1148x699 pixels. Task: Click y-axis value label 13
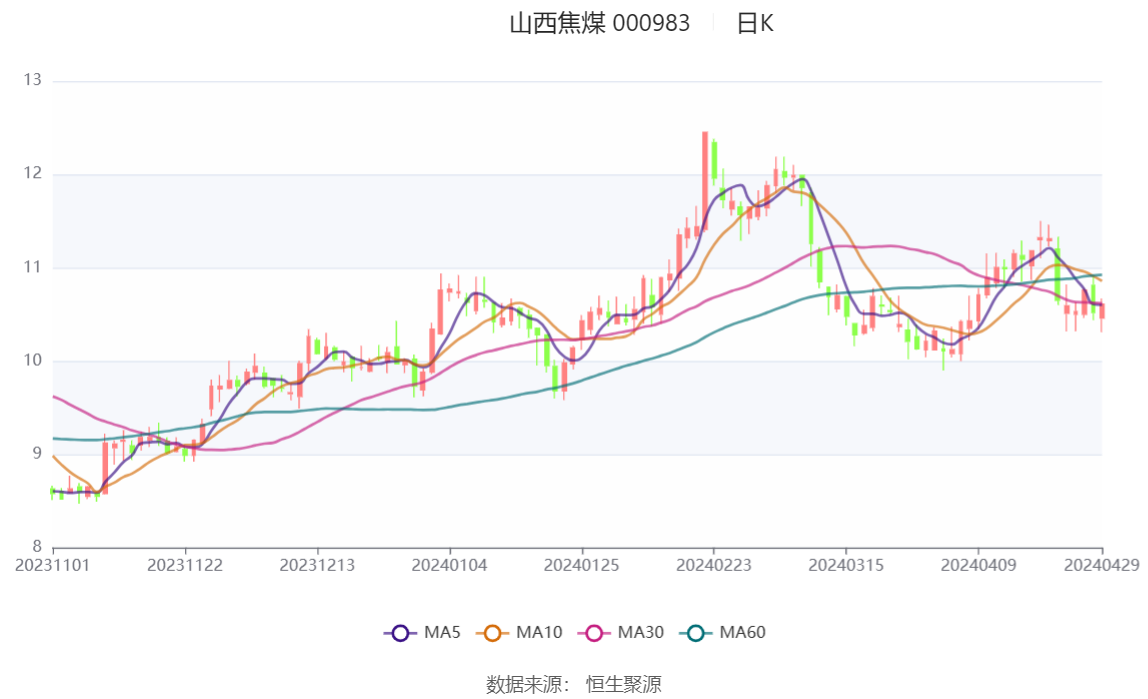(32, 80)
